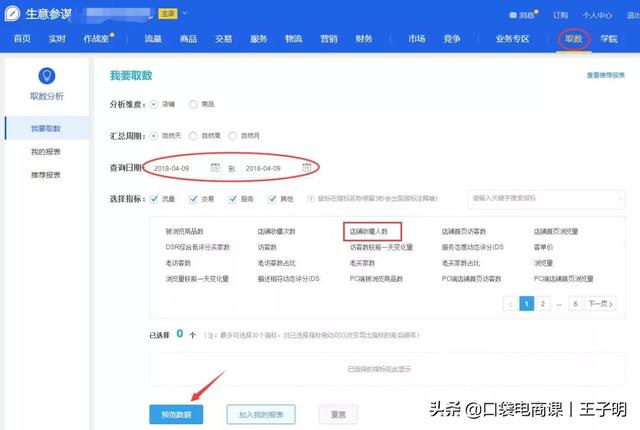Choose the 店铺收藏人数 indicator
Viewport: 640px width, 430px height.
click(x=369, y=231)
